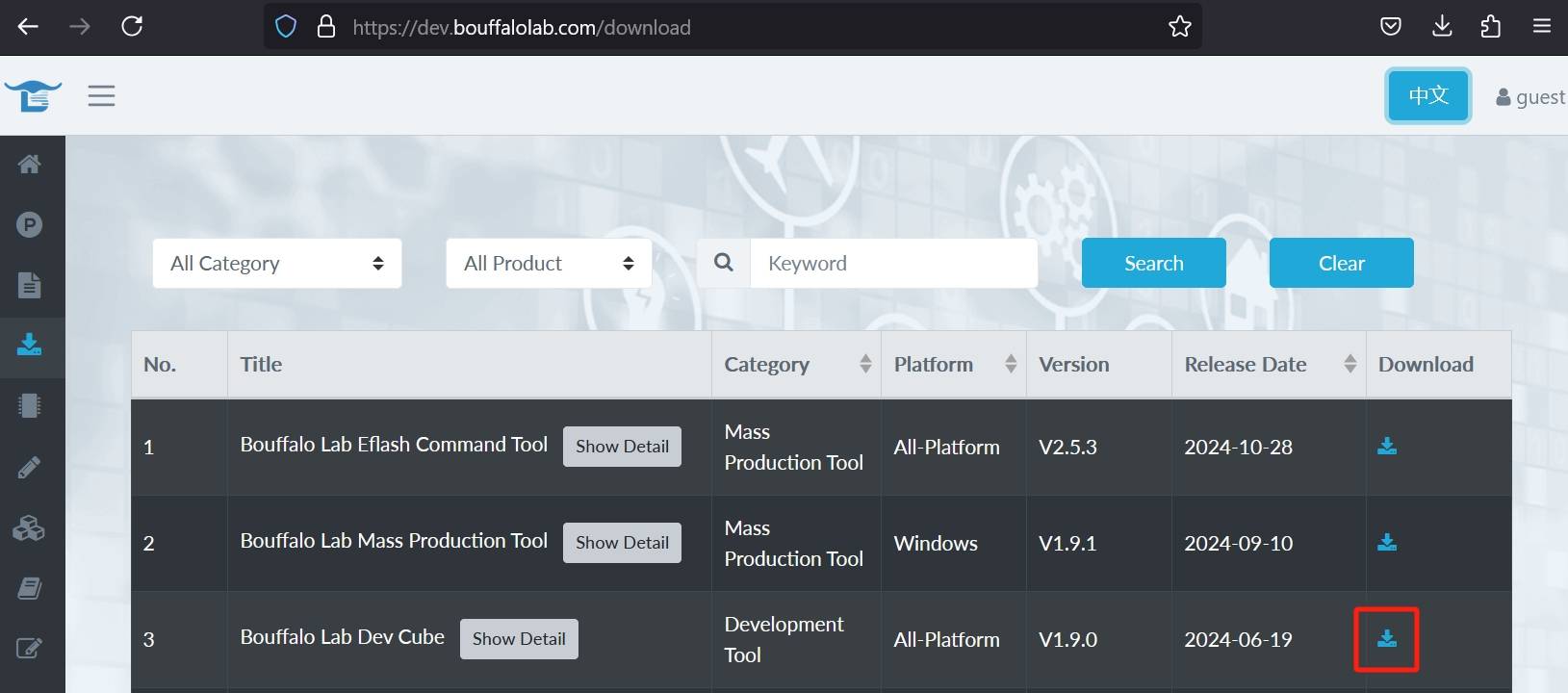Reload the page with the refresh icon

coord(132,27)
